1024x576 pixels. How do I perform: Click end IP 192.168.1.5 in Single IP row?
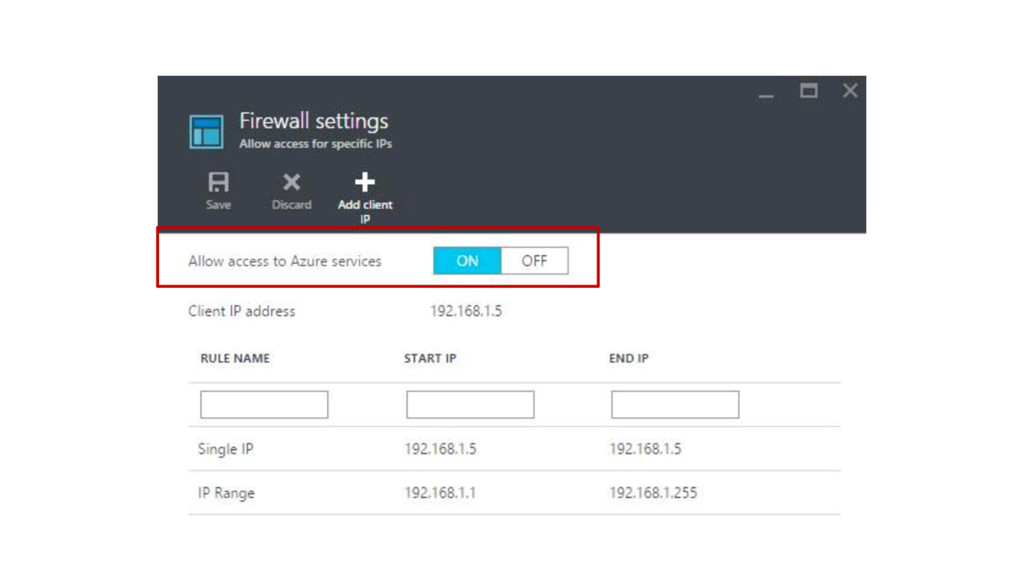tap(645, 449)
